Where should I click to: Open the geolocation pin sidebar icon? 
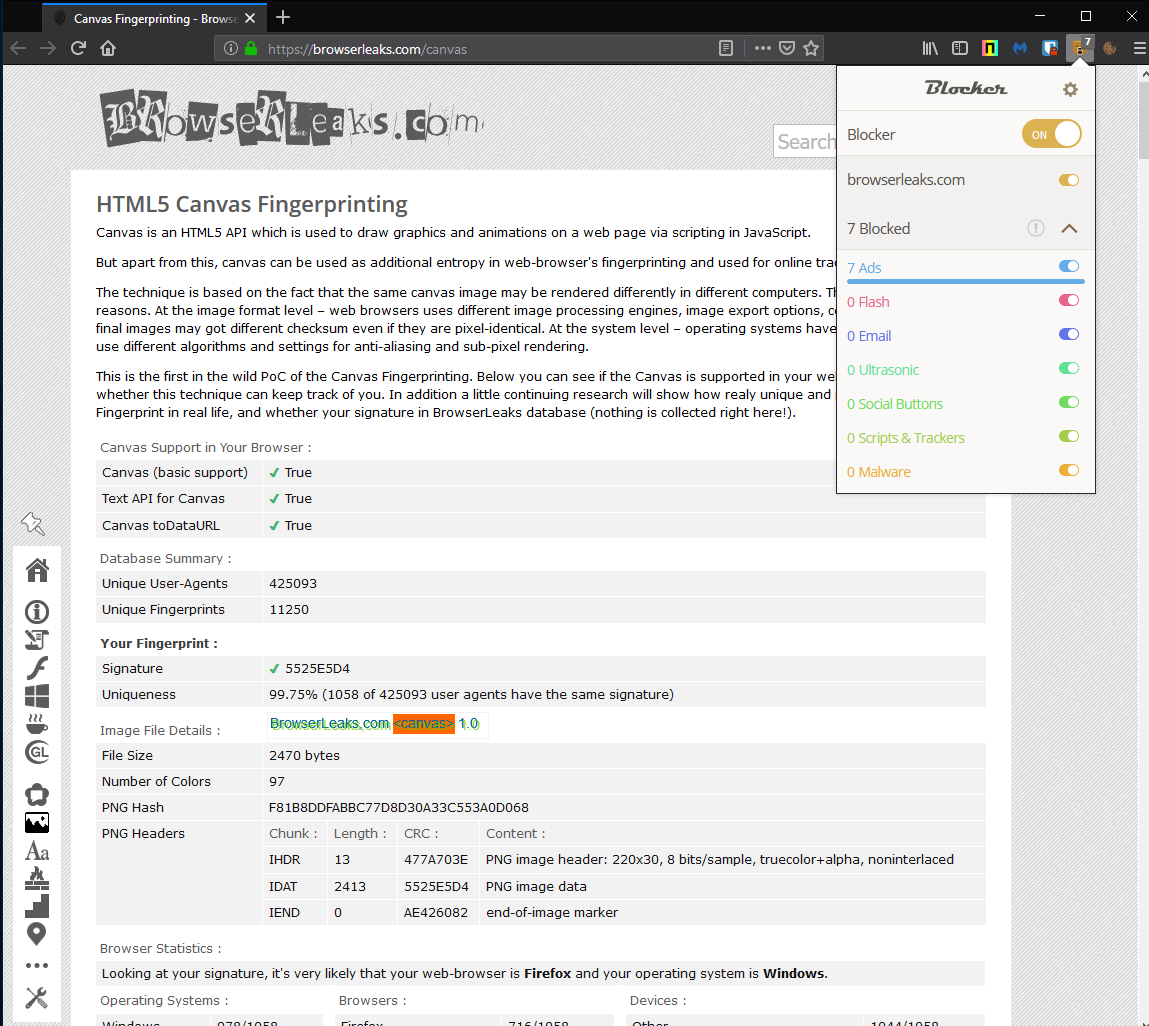(x=37, y=934)
